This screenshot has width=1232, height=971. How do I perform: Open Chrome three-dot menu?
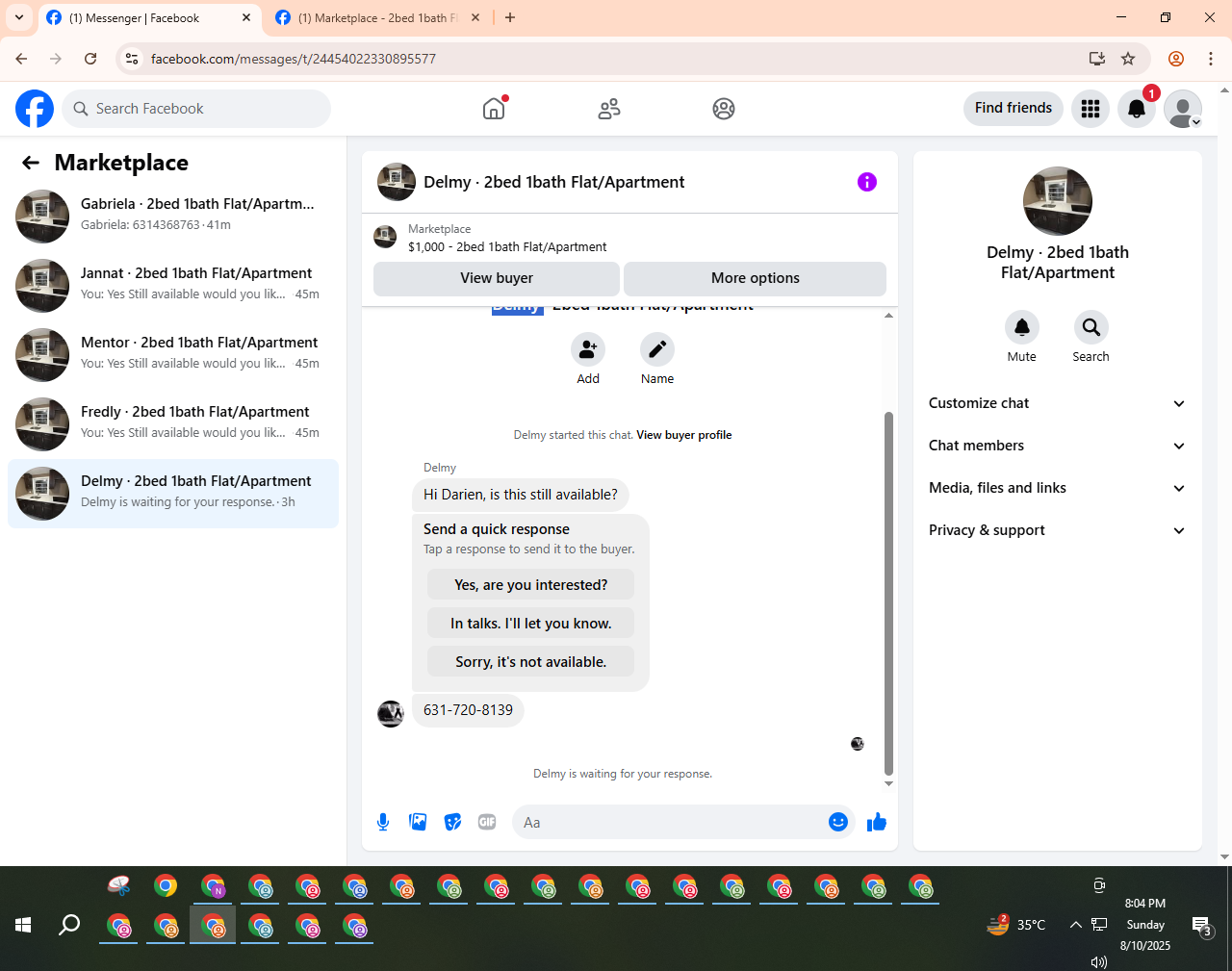[x=1211, y=59]
